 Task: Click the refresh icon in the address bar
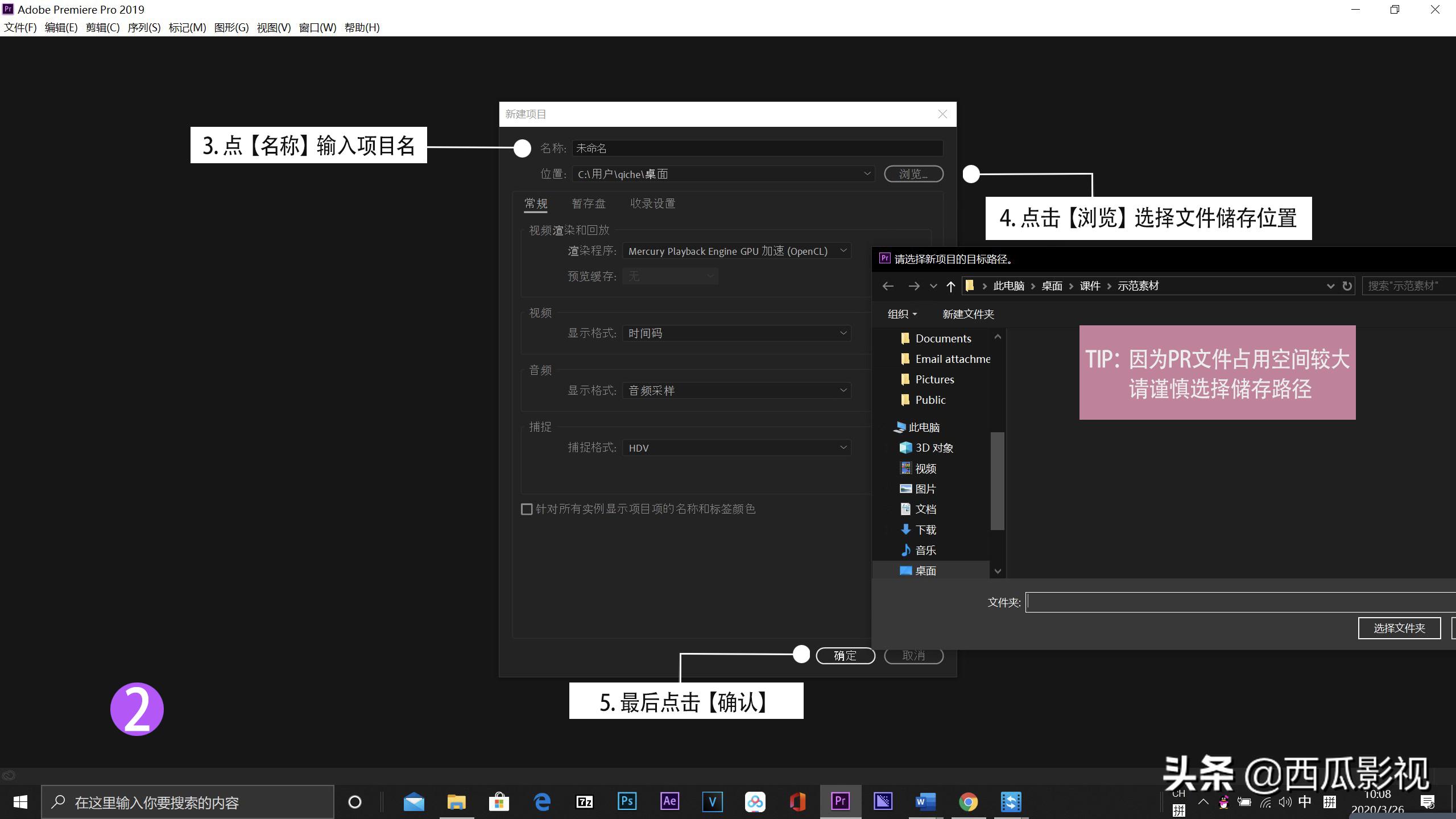pyautogui.click(x=1347, y=286)
